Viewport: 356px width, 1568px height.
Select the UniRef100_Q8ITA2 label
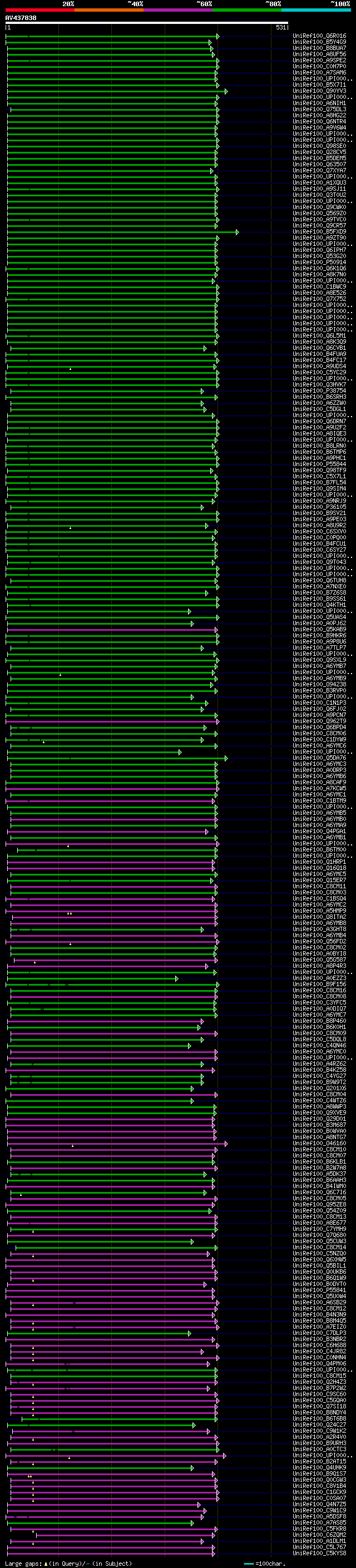[319, 917]
